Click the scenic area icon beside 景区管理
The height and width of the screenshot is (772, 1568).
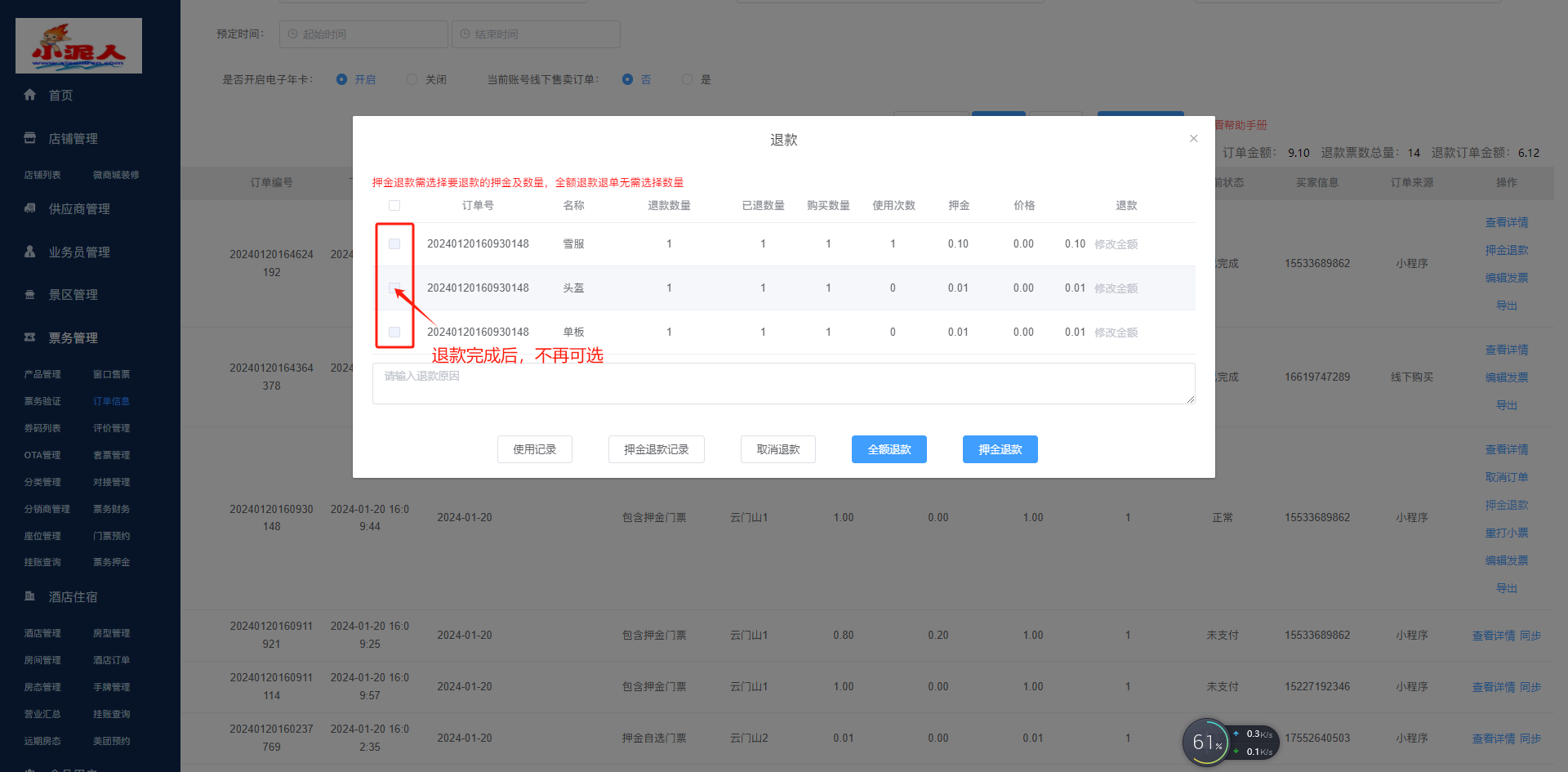tap(30, 295)
